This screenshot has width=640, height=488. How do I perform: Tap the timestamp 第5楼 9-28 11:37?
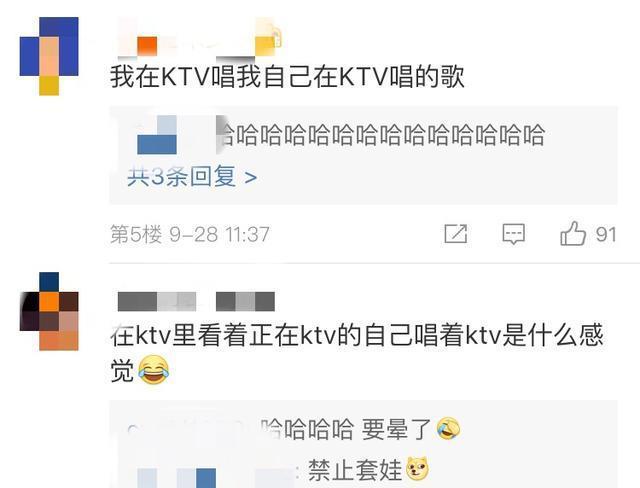coord(190,235)
